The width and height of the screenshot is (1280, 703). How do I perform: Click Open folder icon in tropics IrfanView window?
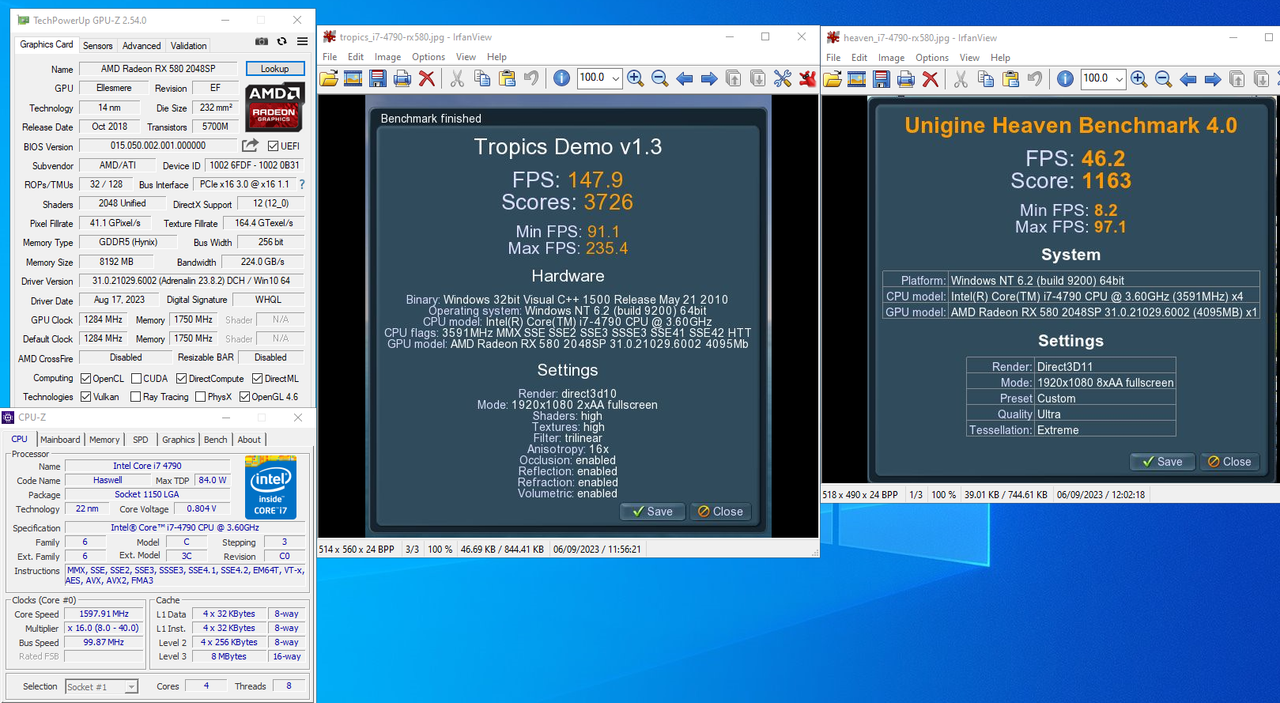pos(329,78)
